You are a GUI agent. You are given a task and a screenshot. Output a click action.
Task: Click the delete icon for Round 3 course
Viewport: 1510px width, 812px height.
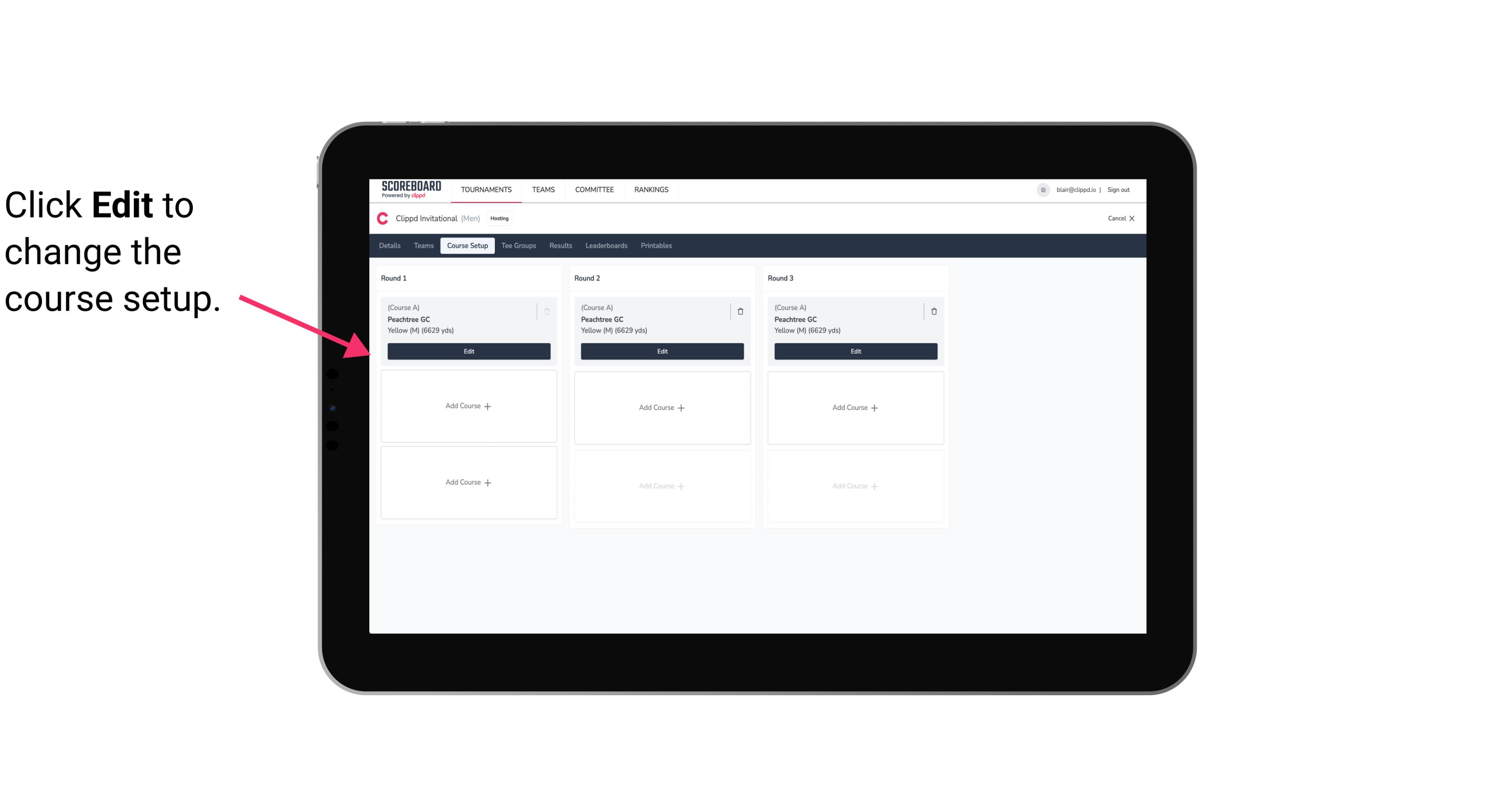tap(933, 311)
